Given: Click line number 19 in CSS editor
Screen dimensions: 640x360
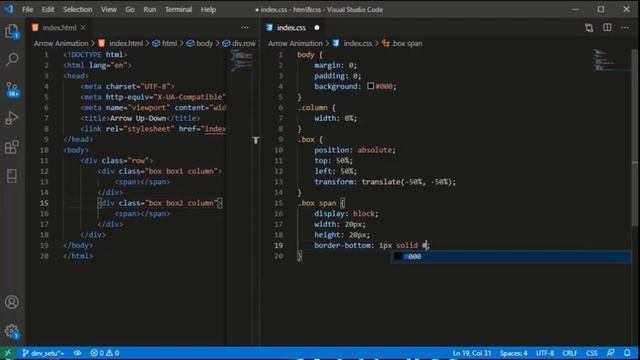Looking at the screenshot, I should coord(278,245).
